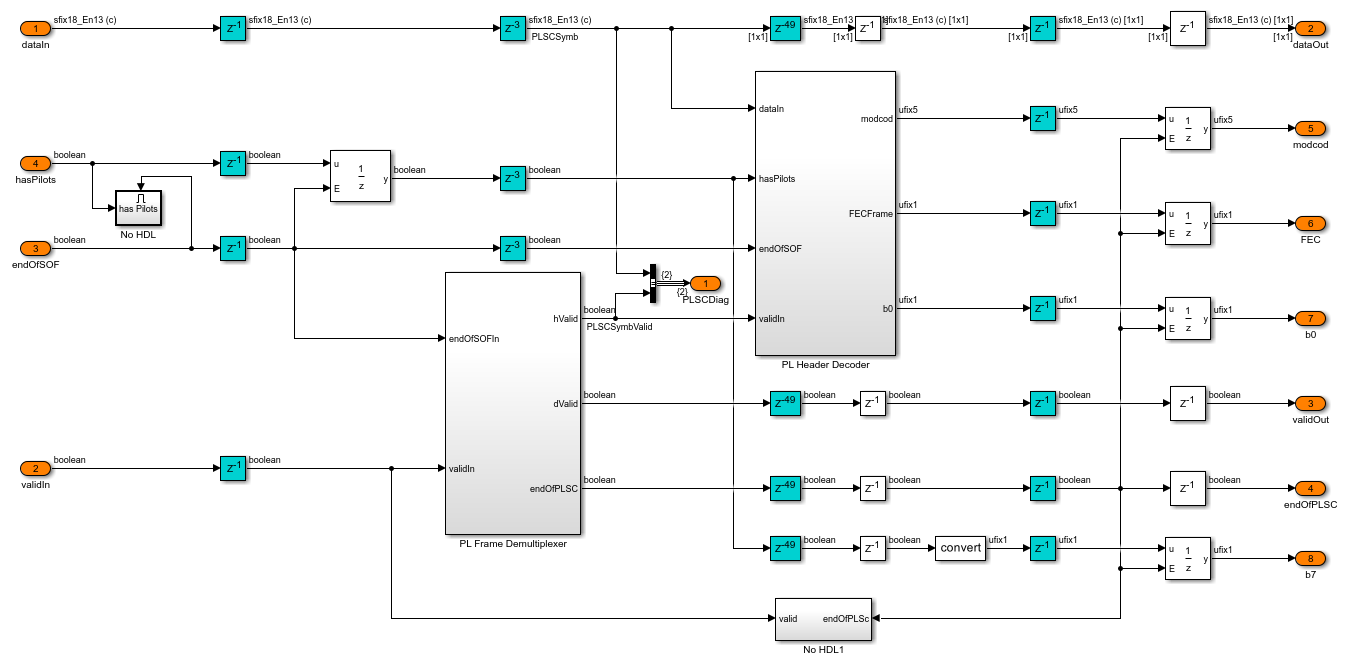Select the convert data type block
Screen dimensions: 1349x668
959,548
